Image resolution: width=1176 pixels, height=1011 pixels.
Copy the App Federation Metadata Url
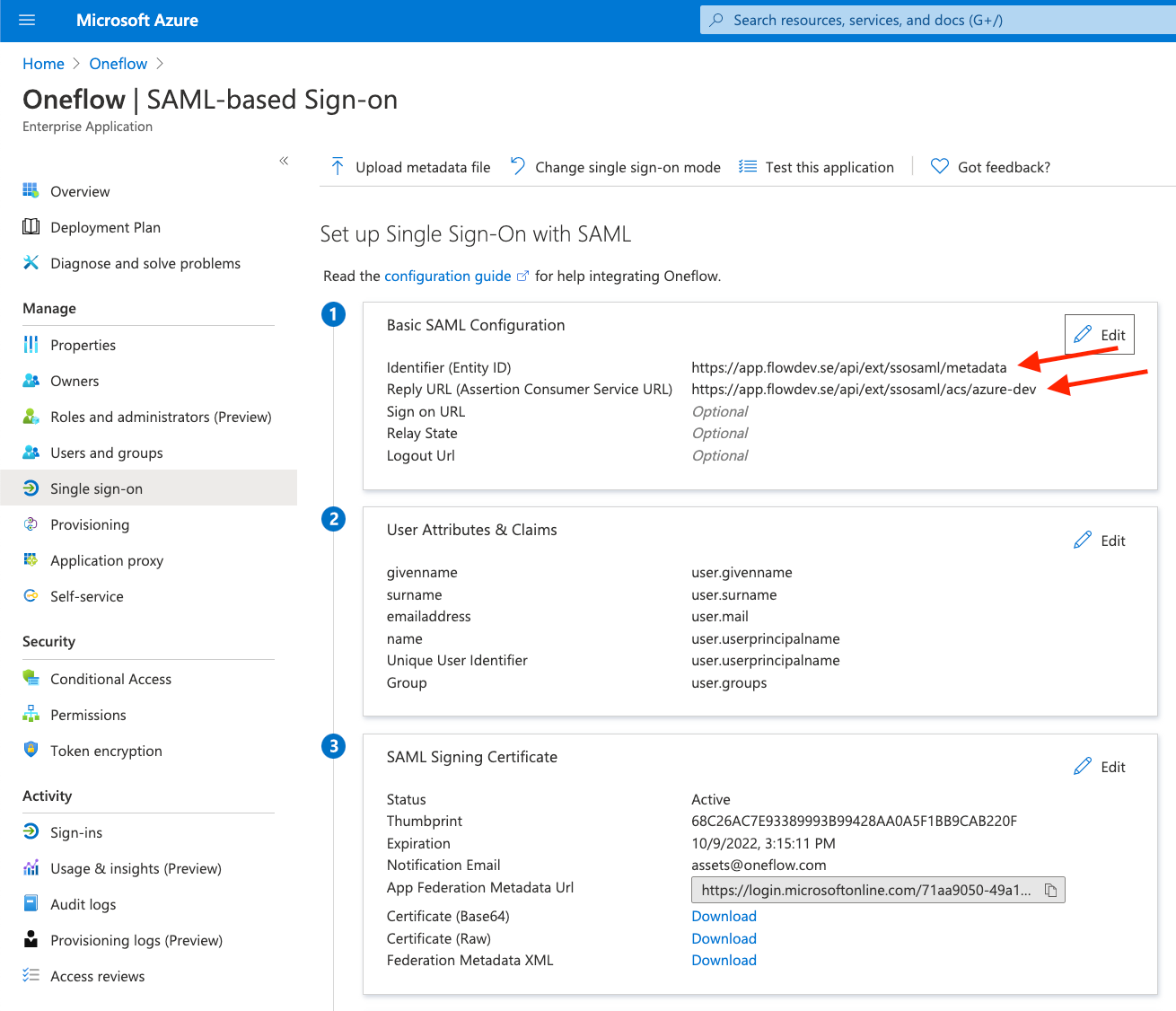(1051, 890)
